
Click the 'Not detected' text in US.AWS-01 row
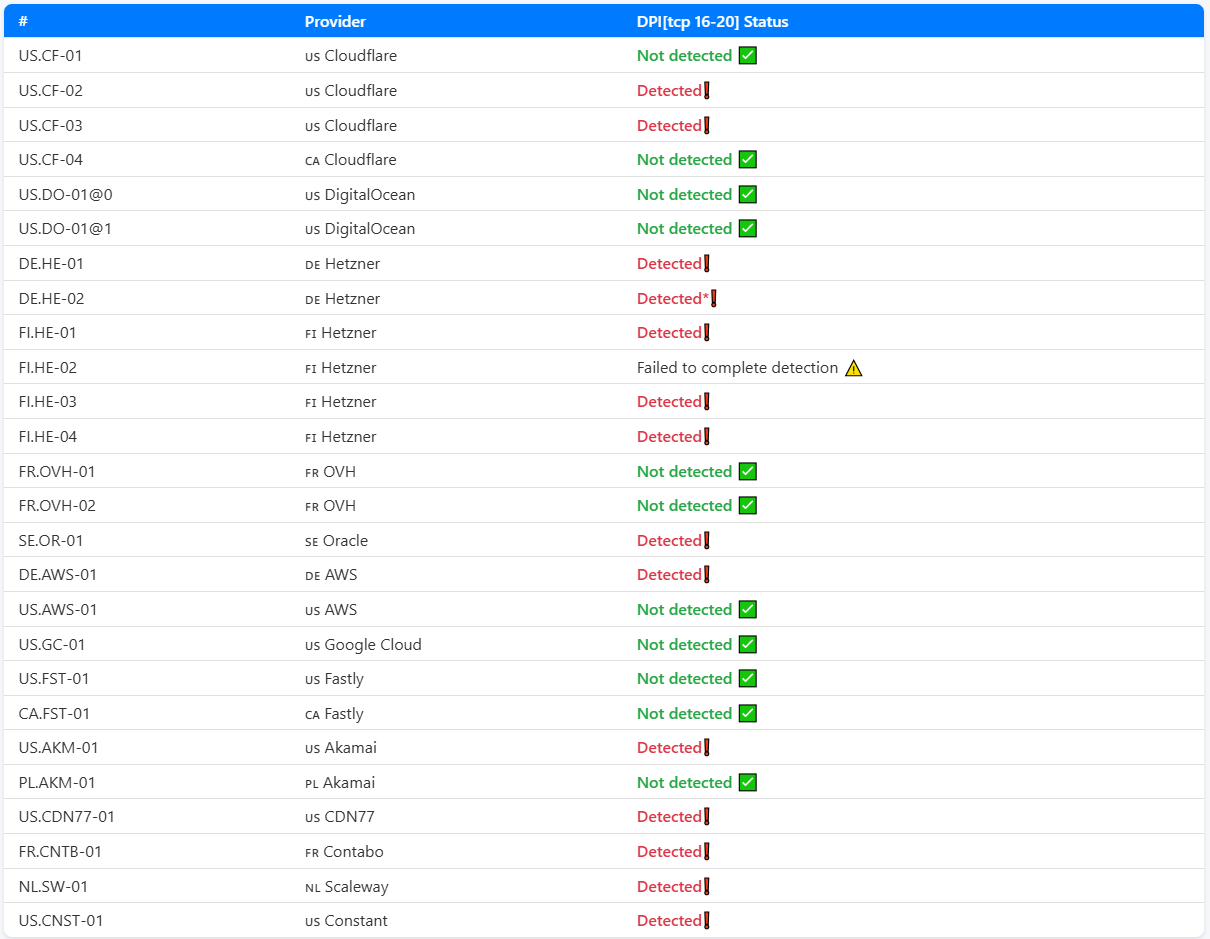point(684,610)
